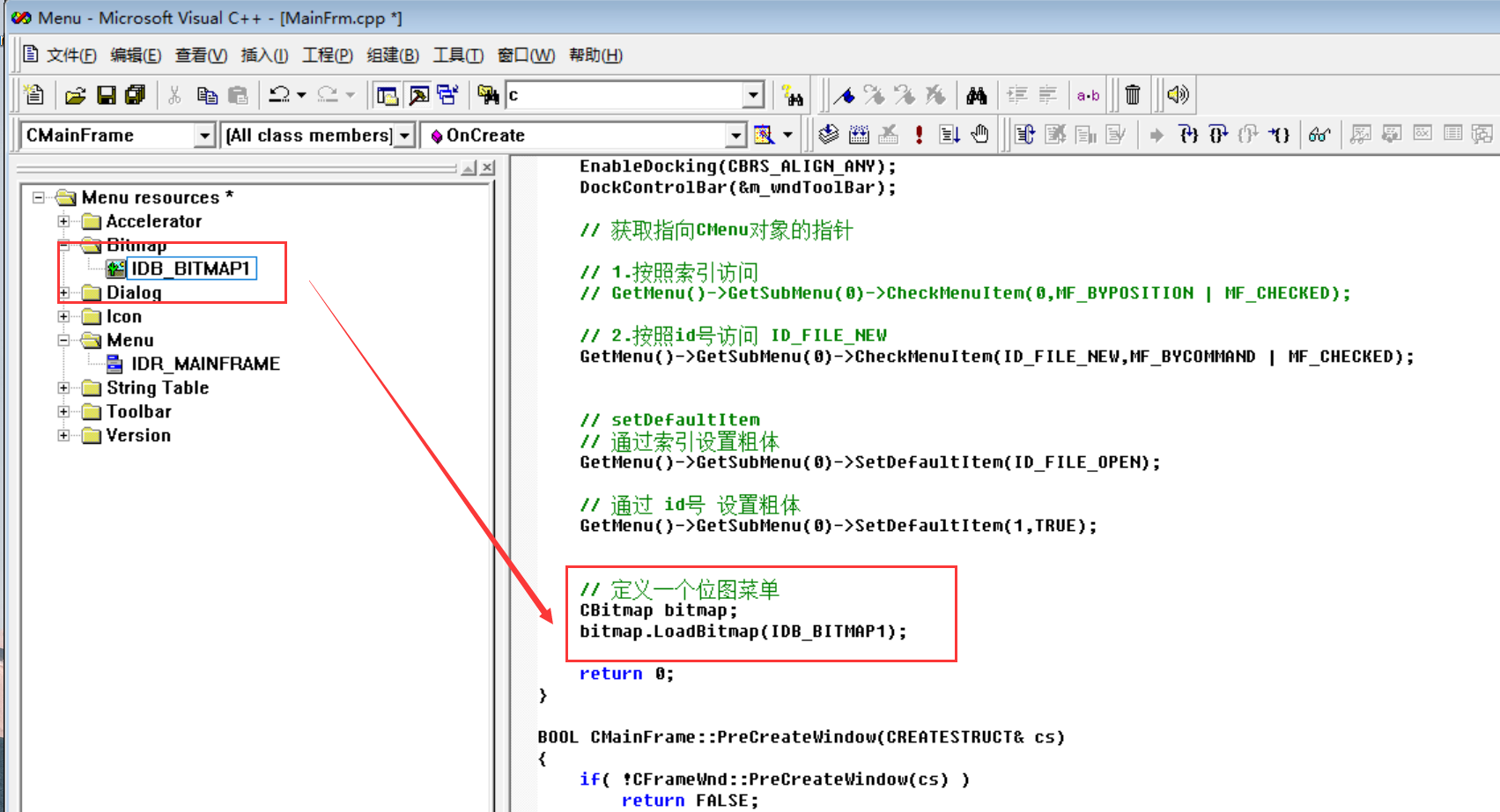Screen dimensions: 1500x812
Task: Close the workspace pane with X button
Action: coord(487,167)
